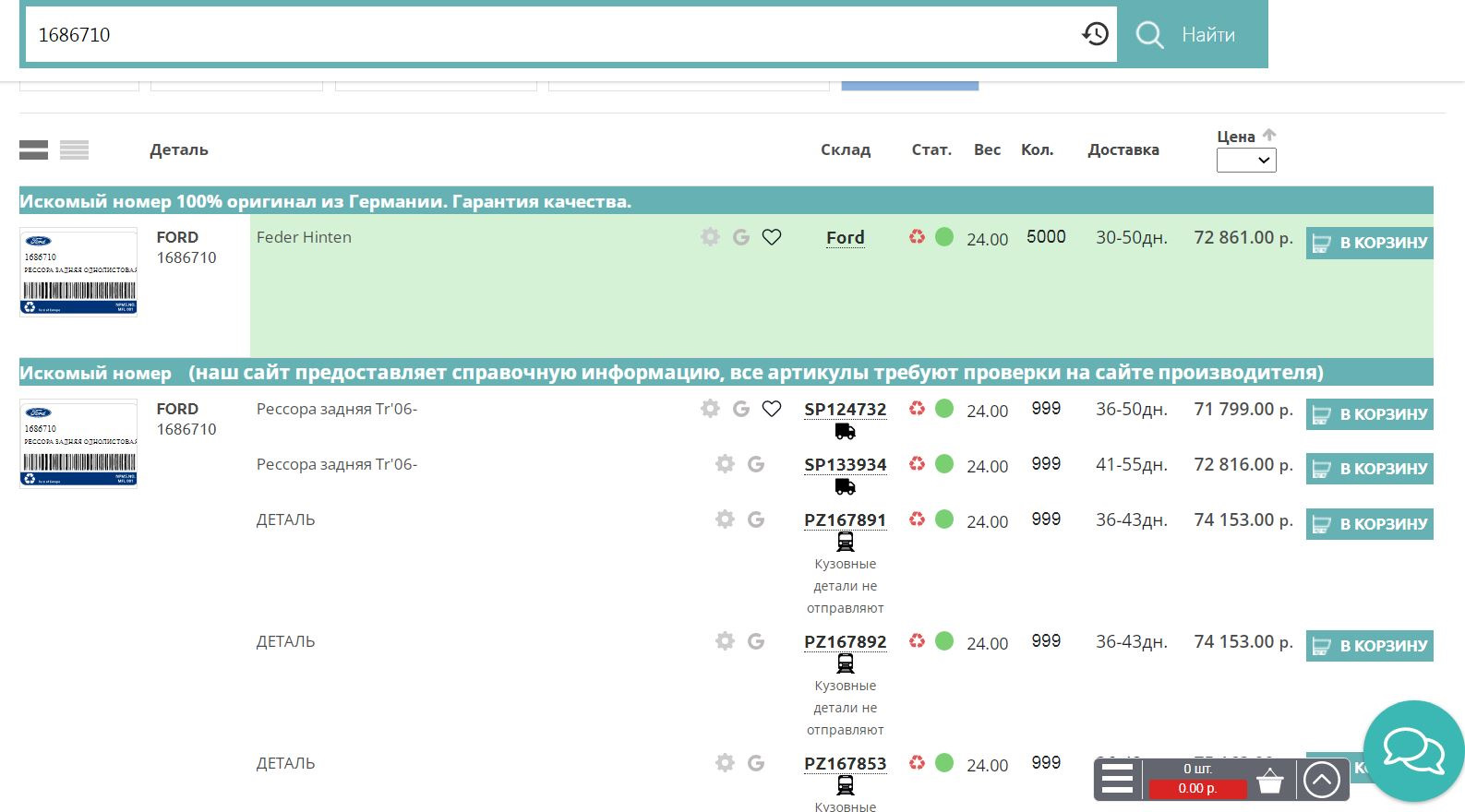The width and height of the screenshot is (1465, 812).
Task: Open warehouse PZ167853 link
Action: tap(846, 764)
